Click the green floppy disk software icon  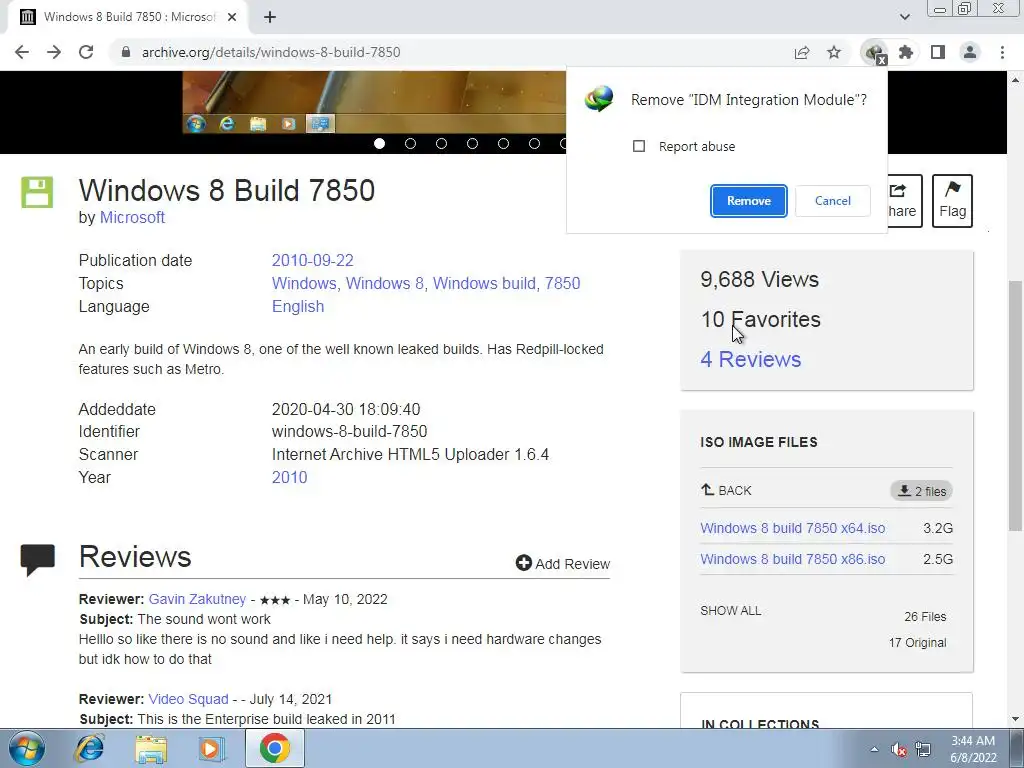coord(37,193)
